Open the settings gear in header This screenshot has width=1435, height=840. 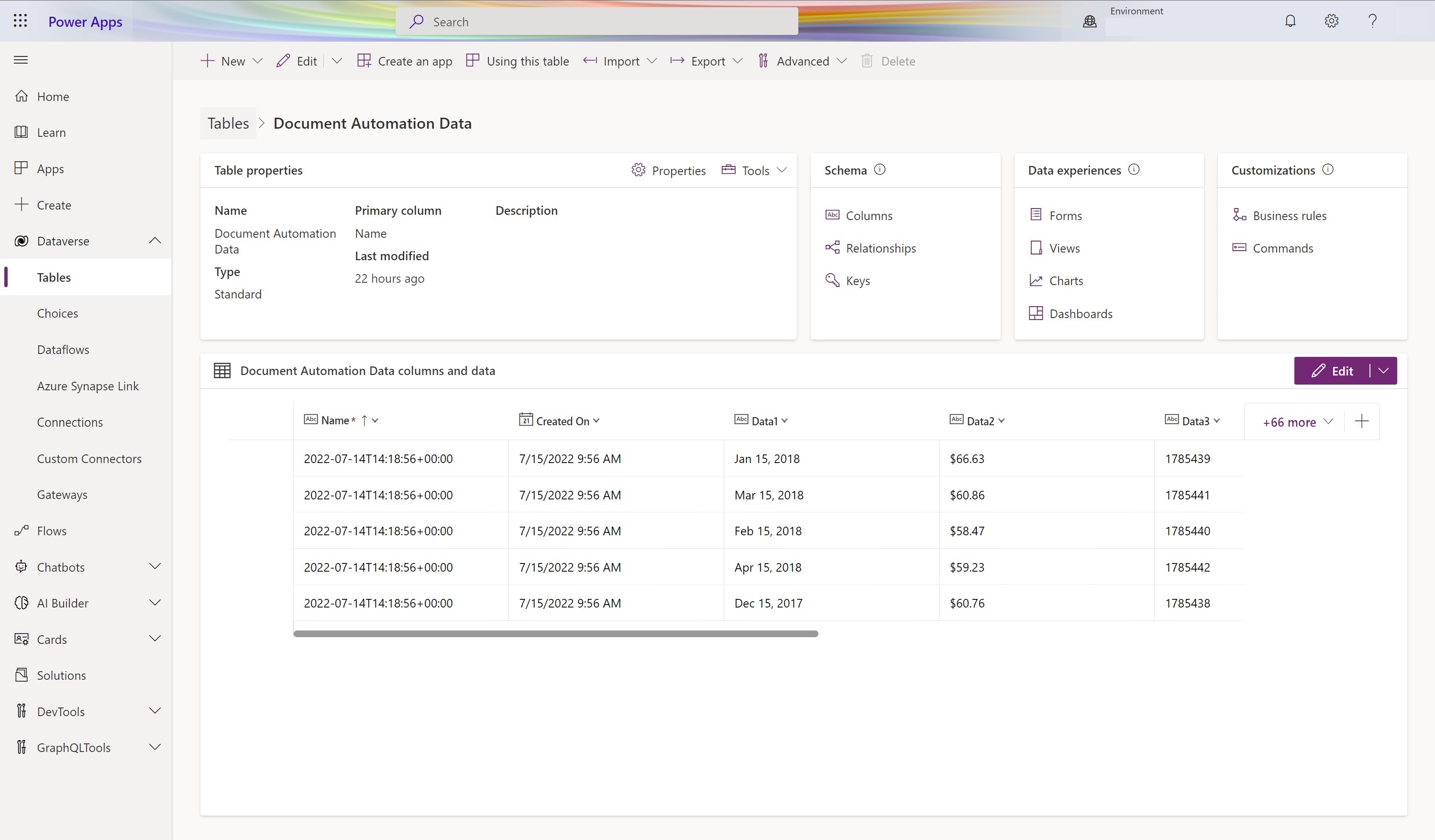(1331, 21)
